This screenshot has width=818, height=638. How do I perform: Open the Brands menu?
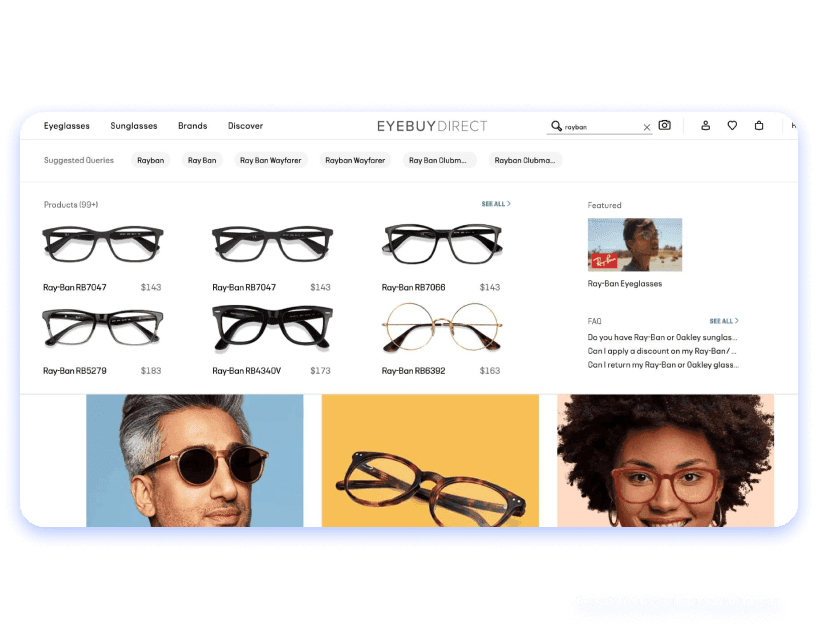pyautogui.click(x=192, y=126)
